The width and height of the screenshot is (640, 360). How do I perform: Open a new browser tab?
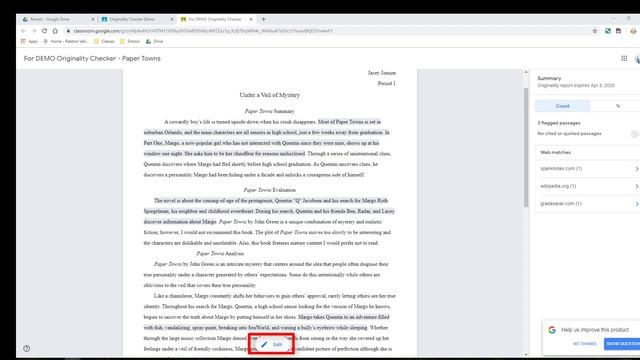pos(264,19)
